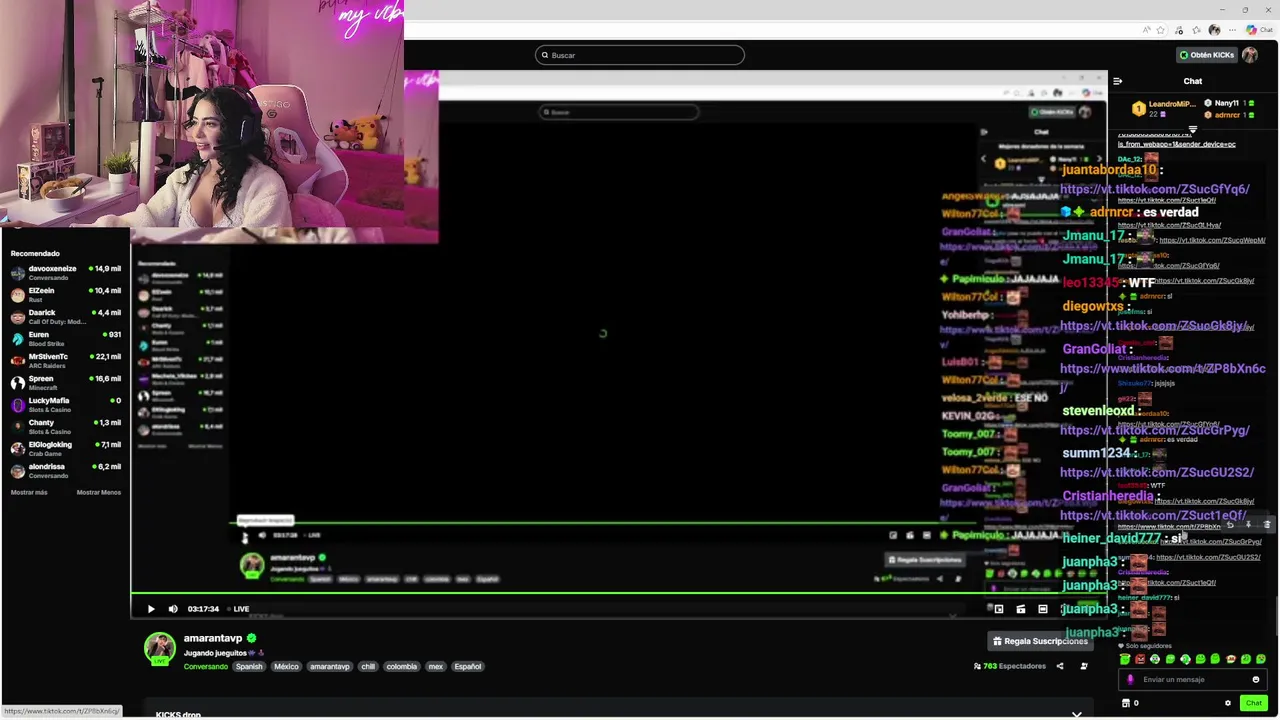Expand list with Mostrar más
The height and width of the screenshot is (720, 1280).
(29, 493)
